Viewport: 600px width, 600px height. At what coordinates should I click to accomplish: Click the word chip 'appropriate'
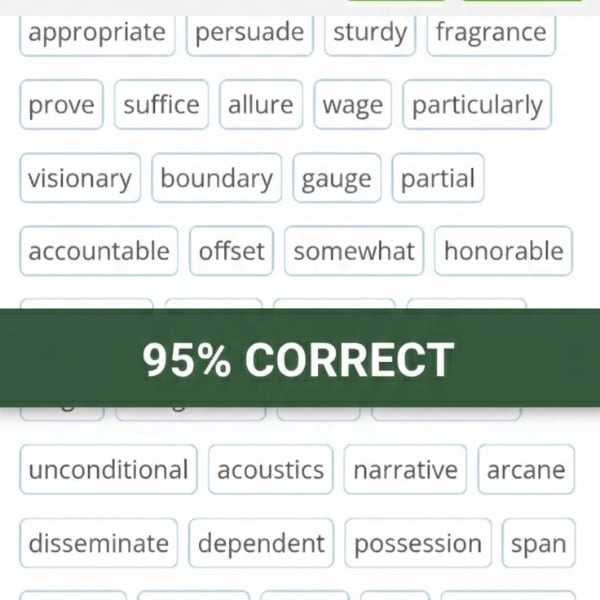(x=97, y=32)
